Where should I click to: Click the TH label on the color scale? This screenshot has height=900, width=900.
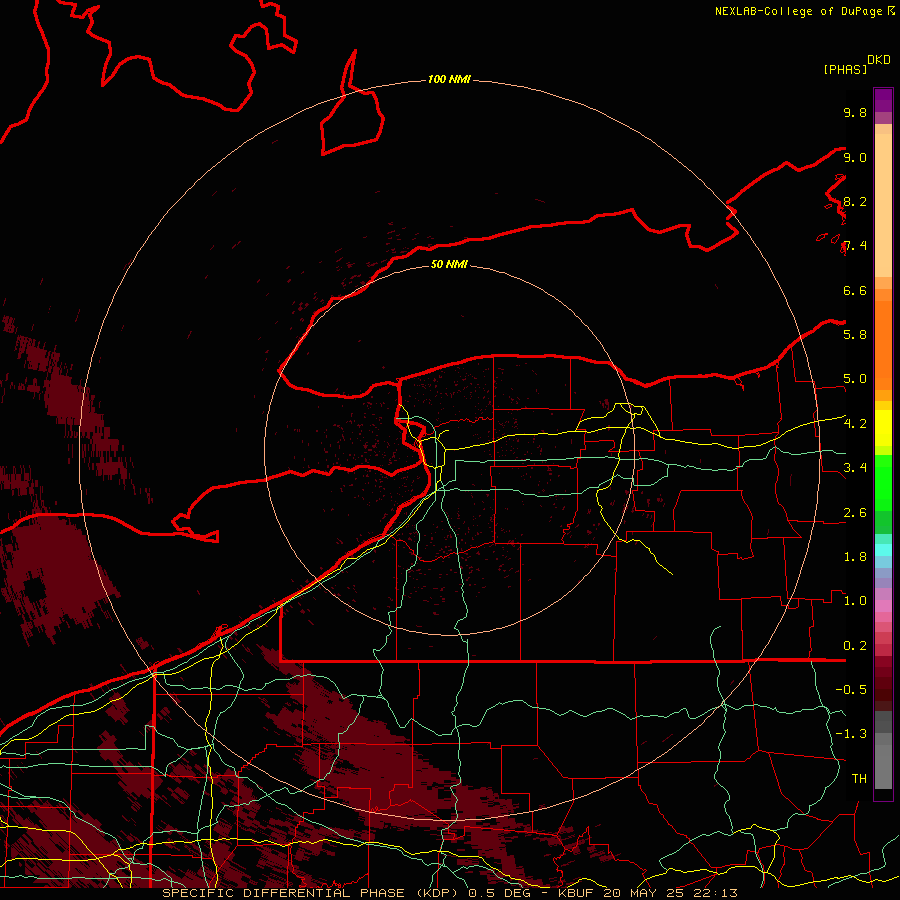(859, 778)
